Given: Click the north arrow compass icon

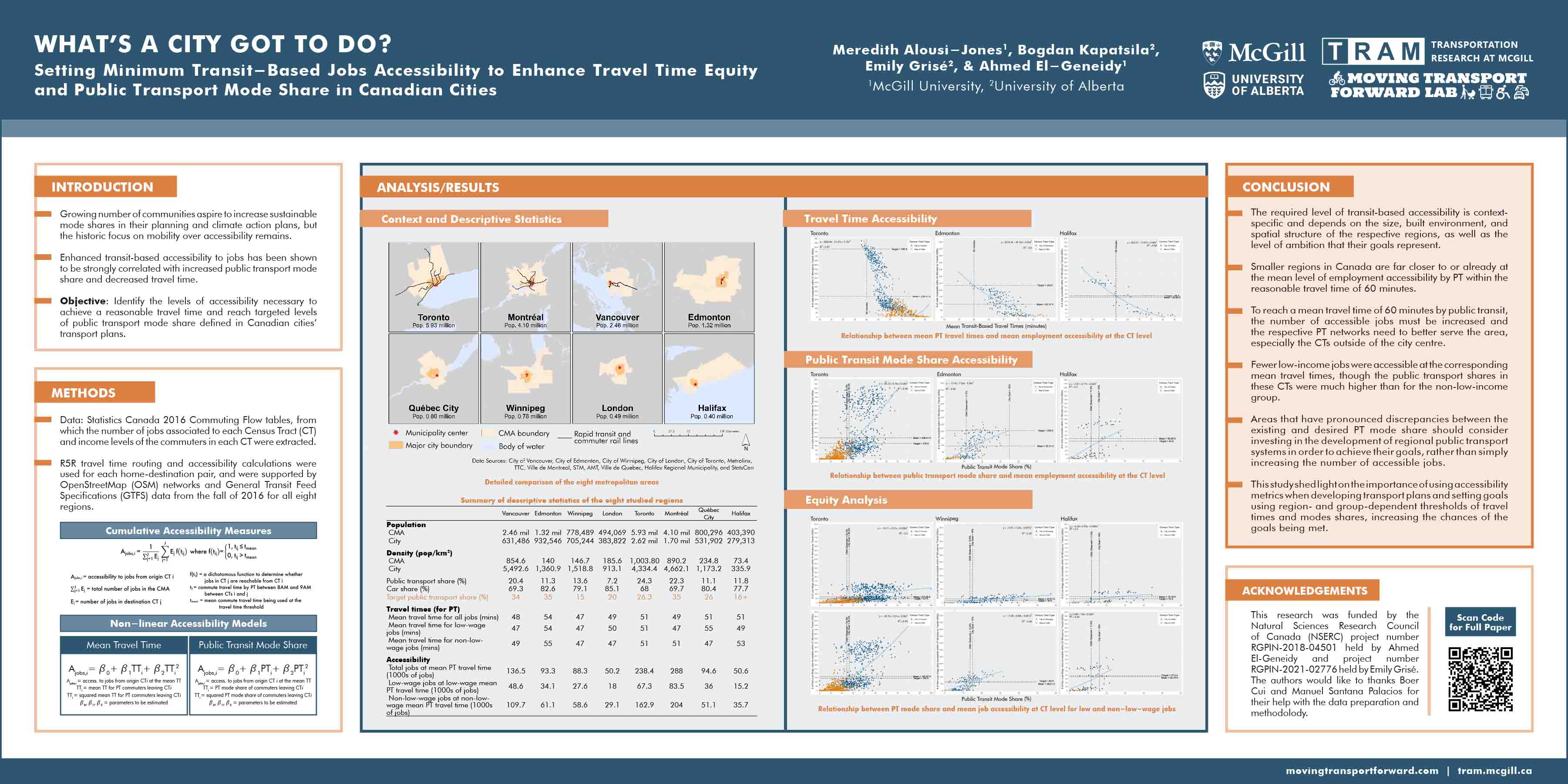Looking at the screenshot, I should (x=746, y=441).
